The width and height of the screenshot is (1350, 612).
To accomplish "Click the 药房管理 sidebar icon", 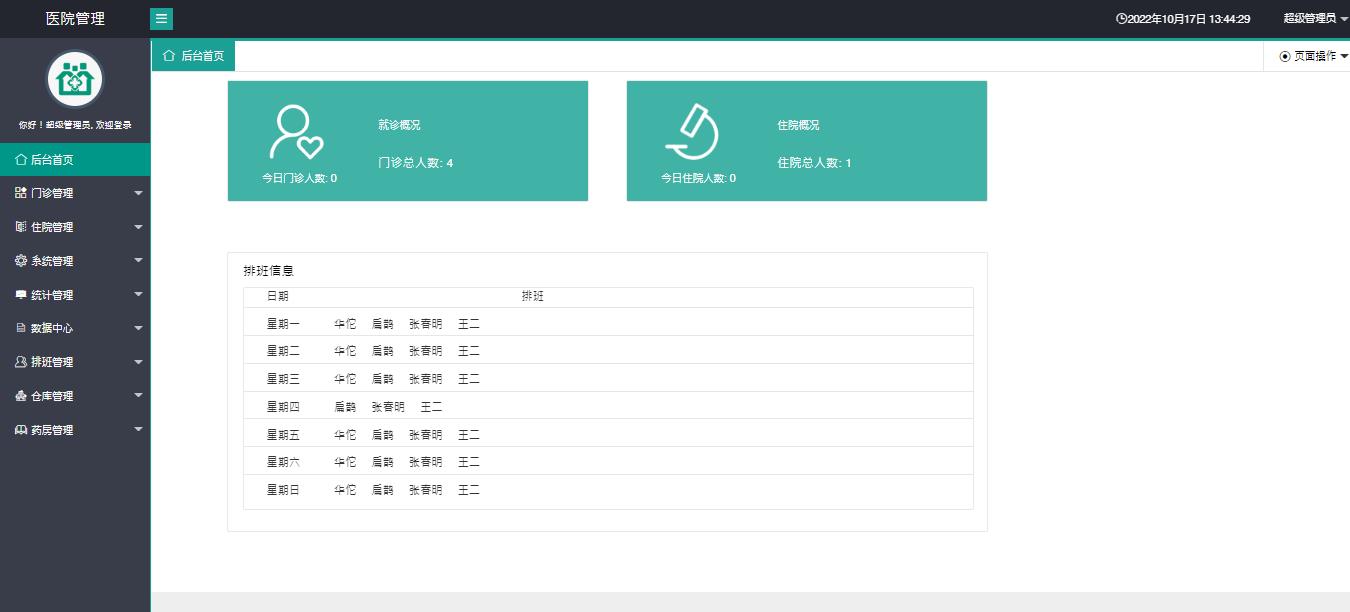I will click(x=21, y=430).
